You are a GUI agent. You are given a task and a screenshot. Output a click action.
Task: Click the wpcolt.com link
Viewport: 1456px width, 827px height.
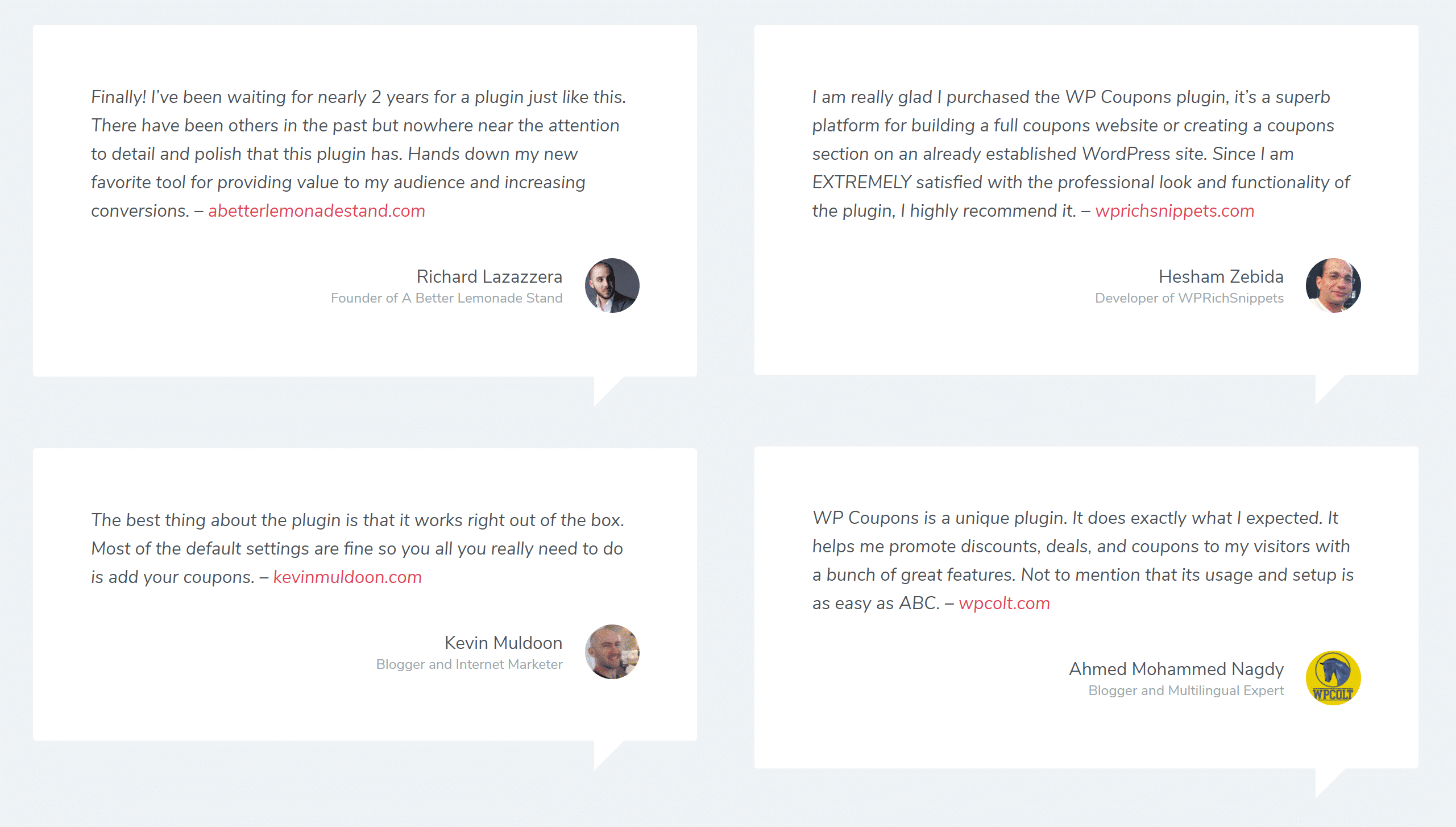1003,603
